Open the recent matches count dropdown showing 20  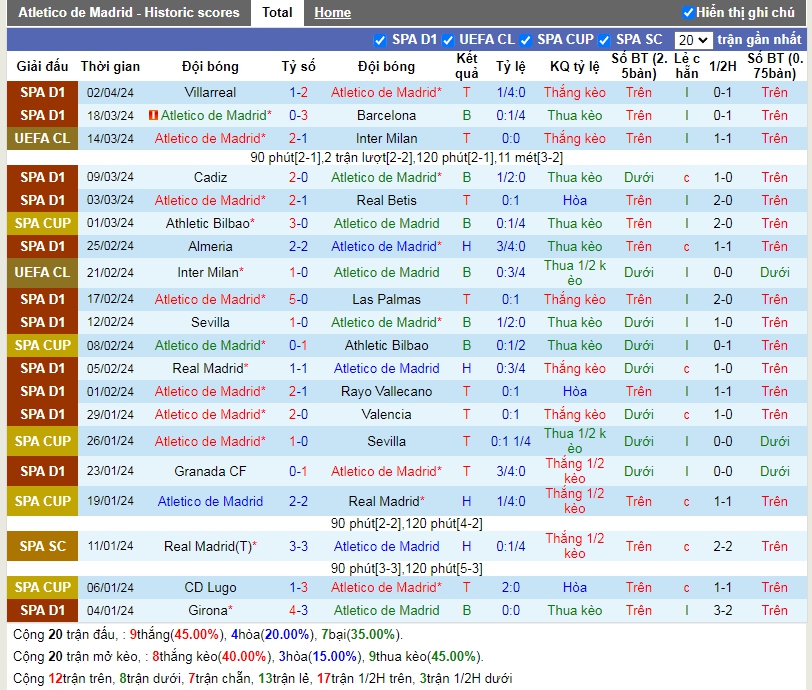(693, 40)
